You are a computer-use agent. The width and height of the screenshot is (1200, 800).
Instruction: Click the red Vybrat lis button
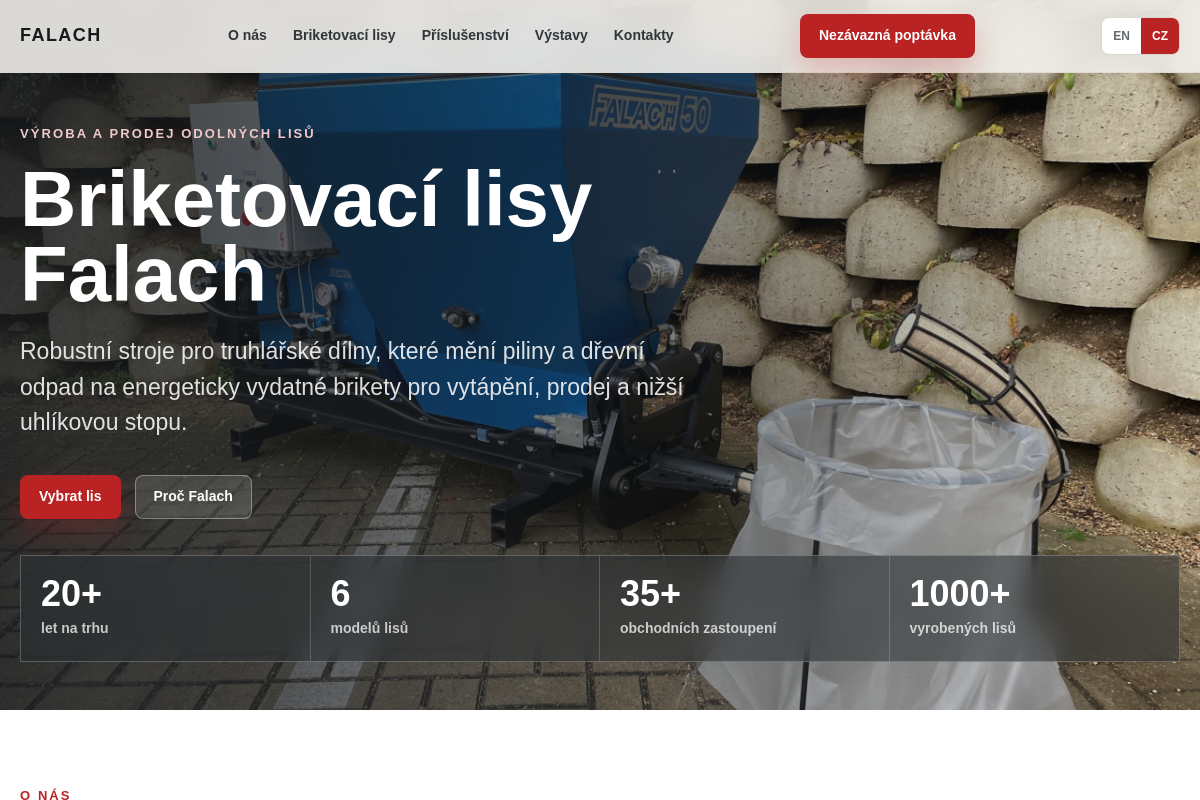pyautogui.click(x=70, y=497)
